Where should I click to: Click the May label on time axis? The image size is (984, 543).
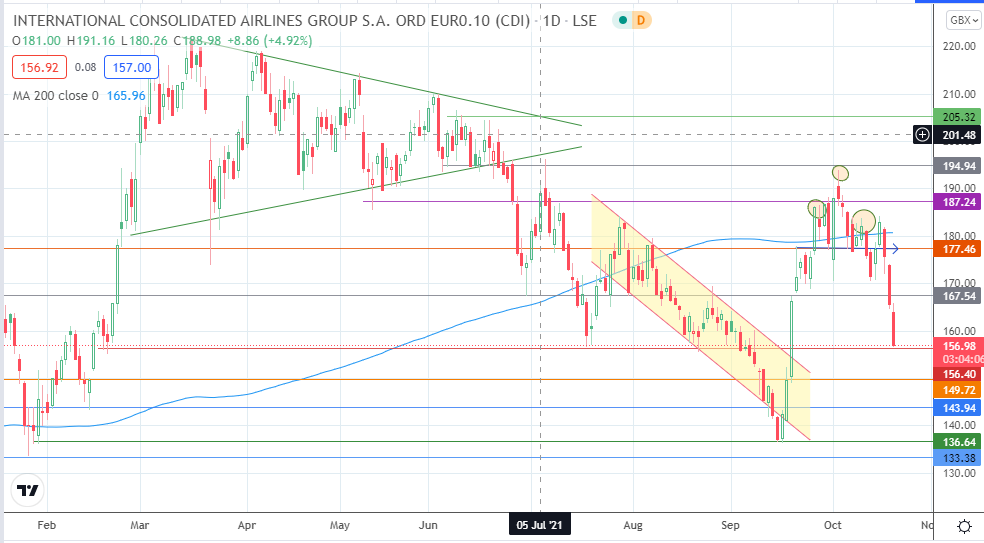point(340,525)
